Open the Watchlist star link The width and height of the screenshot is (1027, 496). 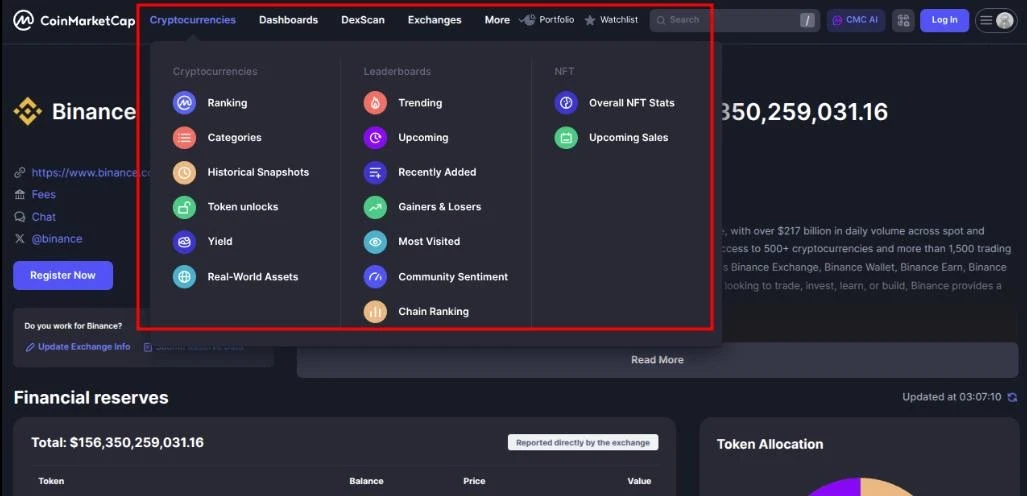pos(611,20)
